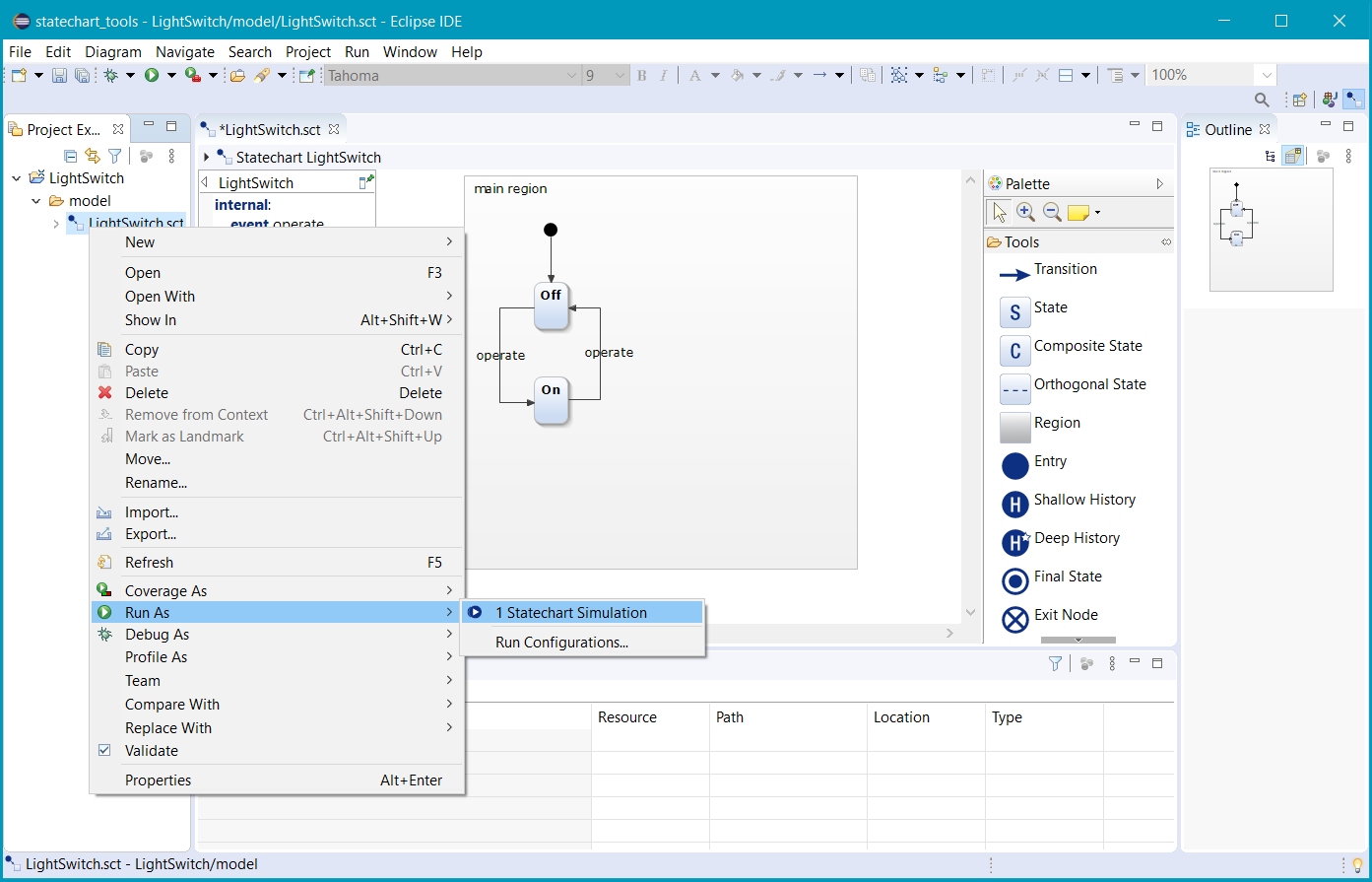
Task: Click the Run Last Tool icon
Action: [193, 75]
